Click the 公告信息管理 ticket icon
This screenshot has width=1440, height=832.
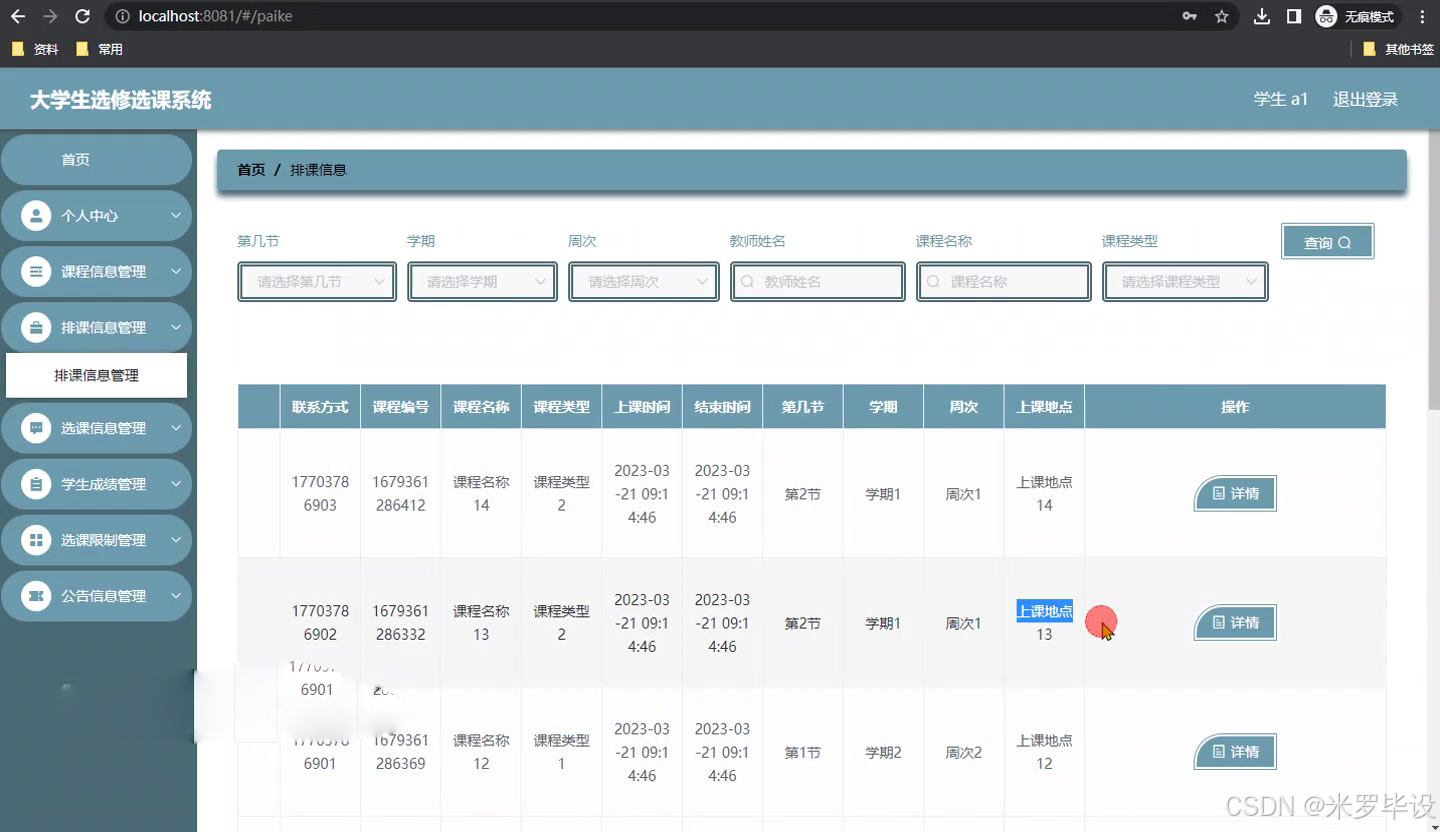point(36,596)
